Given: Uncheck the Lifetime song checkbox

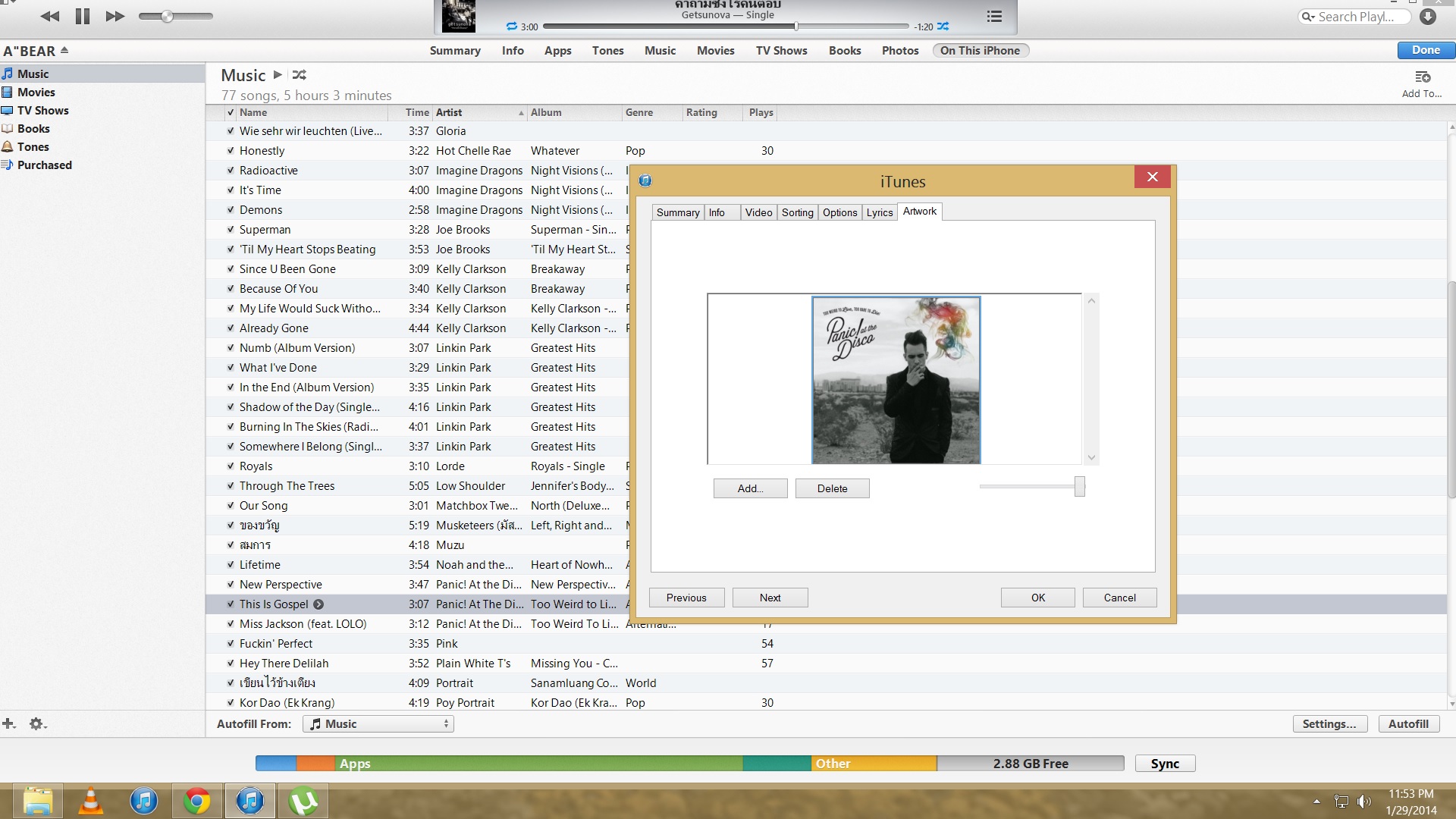Looking at the screenshot, I should click(x=230, y=565).
